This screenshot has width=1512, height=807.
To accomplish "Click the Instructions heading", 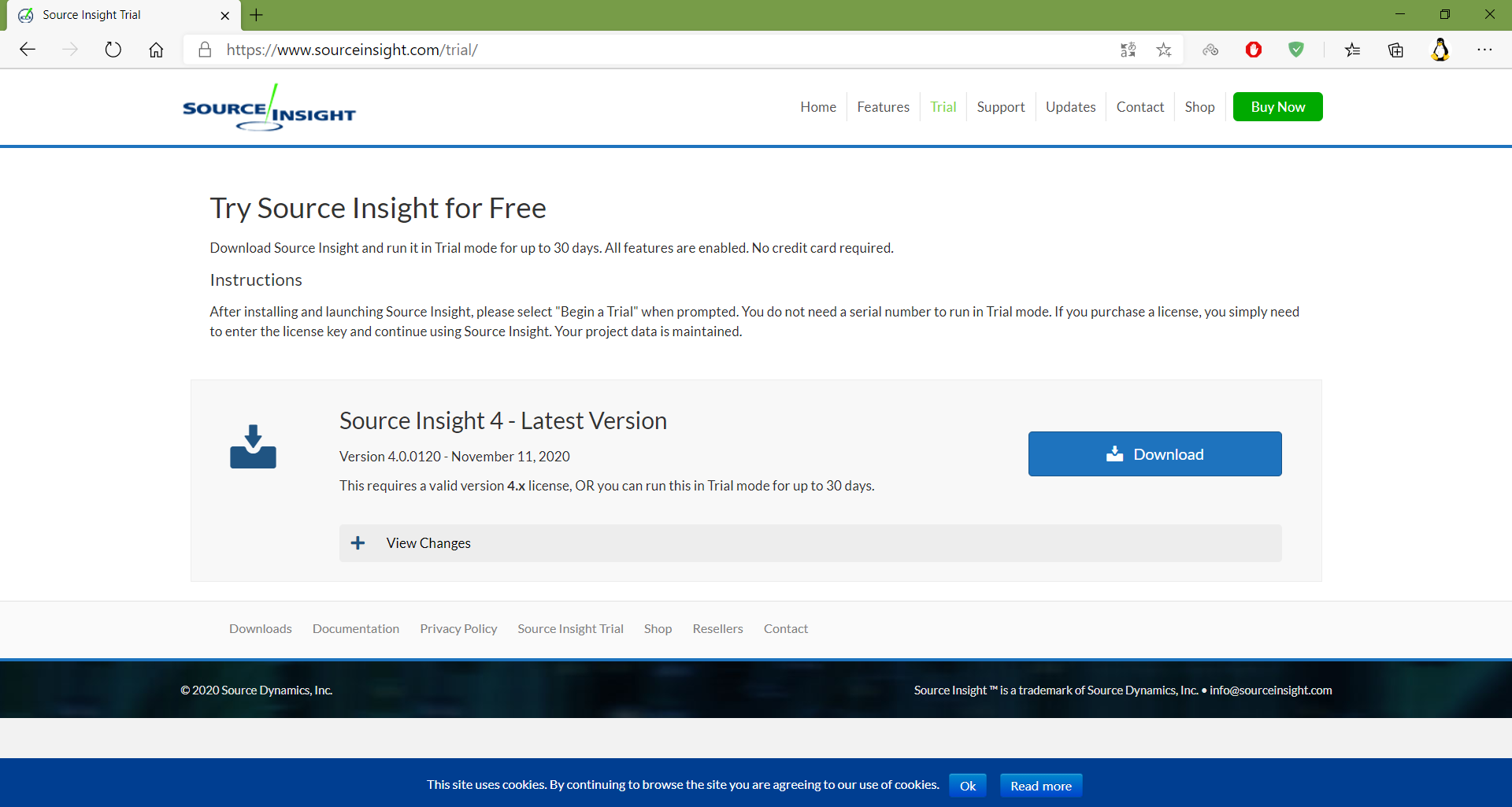I will pyautogui.click(x=256, y=280).
